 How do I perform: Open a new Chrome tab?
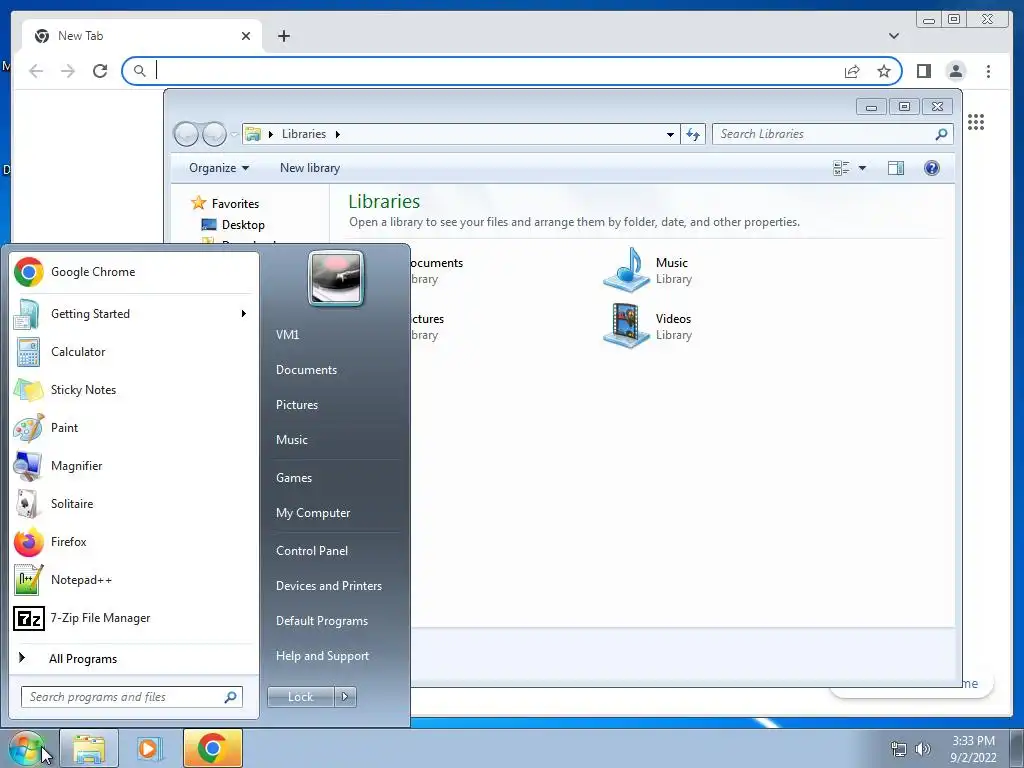(283, 36)
